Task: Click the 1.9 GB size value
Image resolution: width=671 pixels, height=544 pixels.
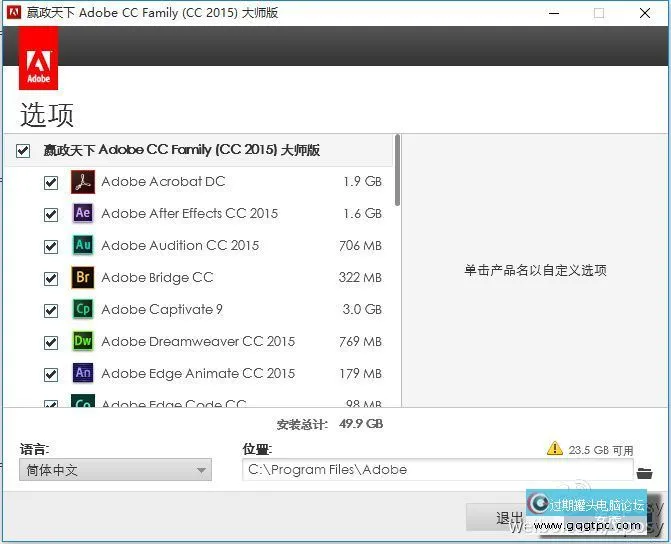Action: click(x=362, y=181)
